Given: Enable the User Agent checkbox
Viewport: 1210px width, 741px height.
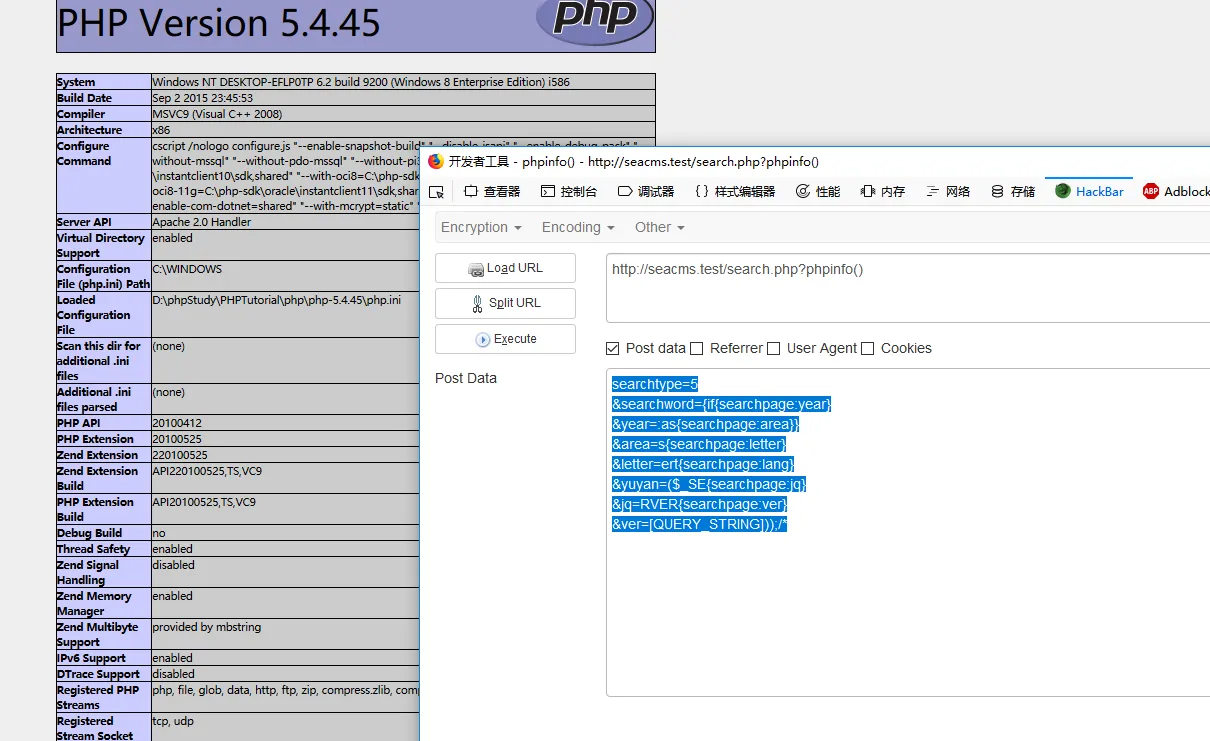Looking at the screenshot, I should [774, 348].
